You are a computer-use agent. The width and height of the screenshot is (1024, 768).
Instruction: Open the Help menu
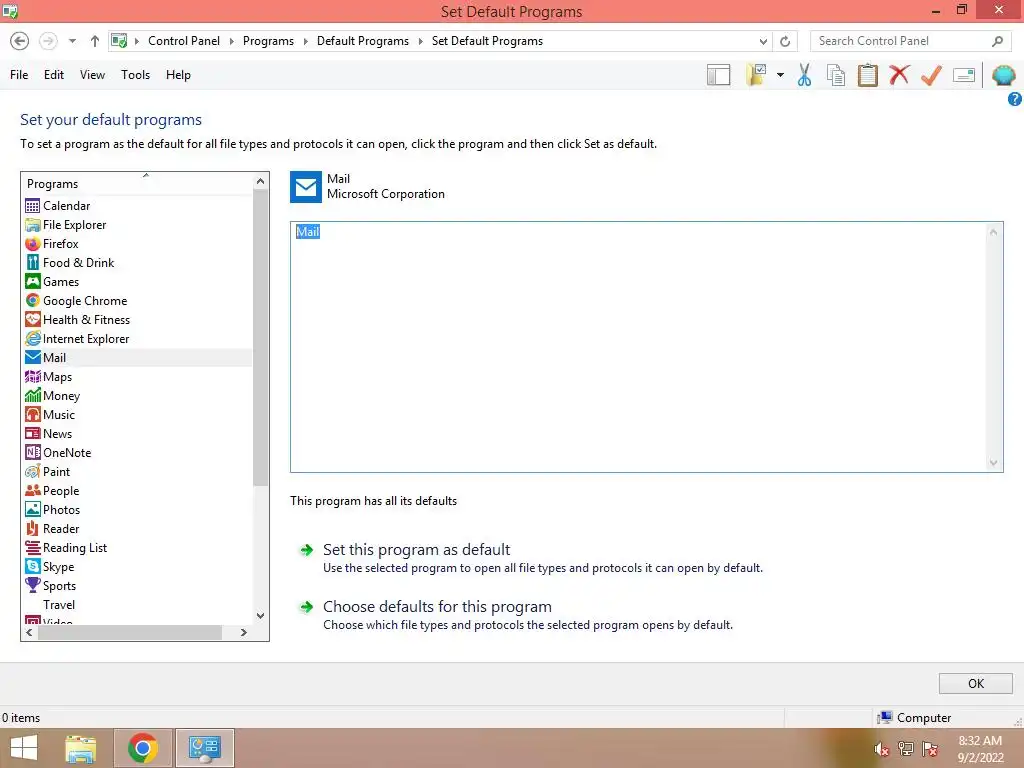point(178,75)
